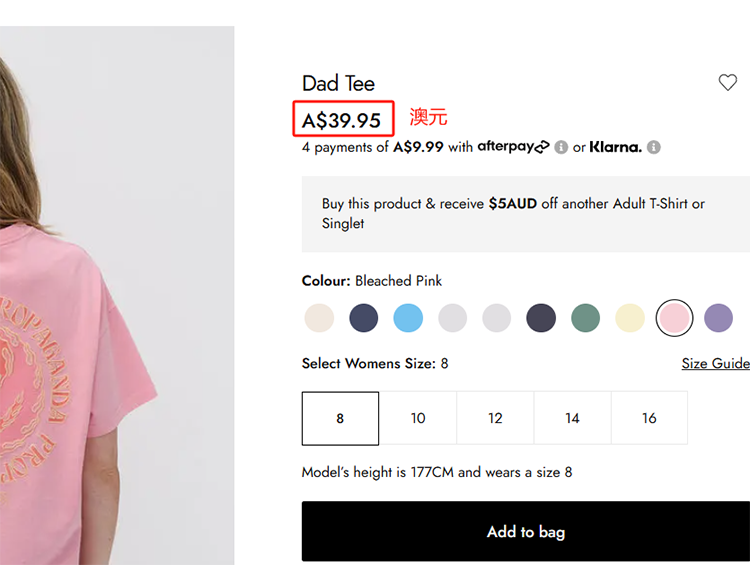Choose size 10

(x=418, y=418)
